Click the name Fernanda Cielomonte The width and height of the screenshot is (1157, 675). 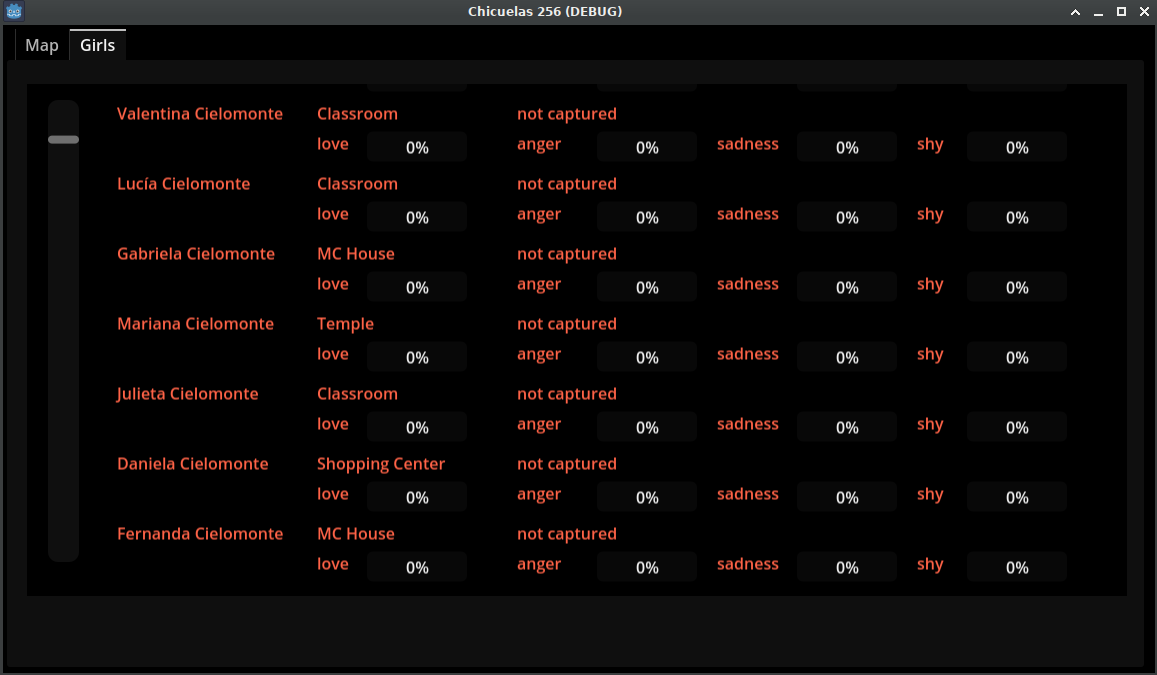(200, 534)
